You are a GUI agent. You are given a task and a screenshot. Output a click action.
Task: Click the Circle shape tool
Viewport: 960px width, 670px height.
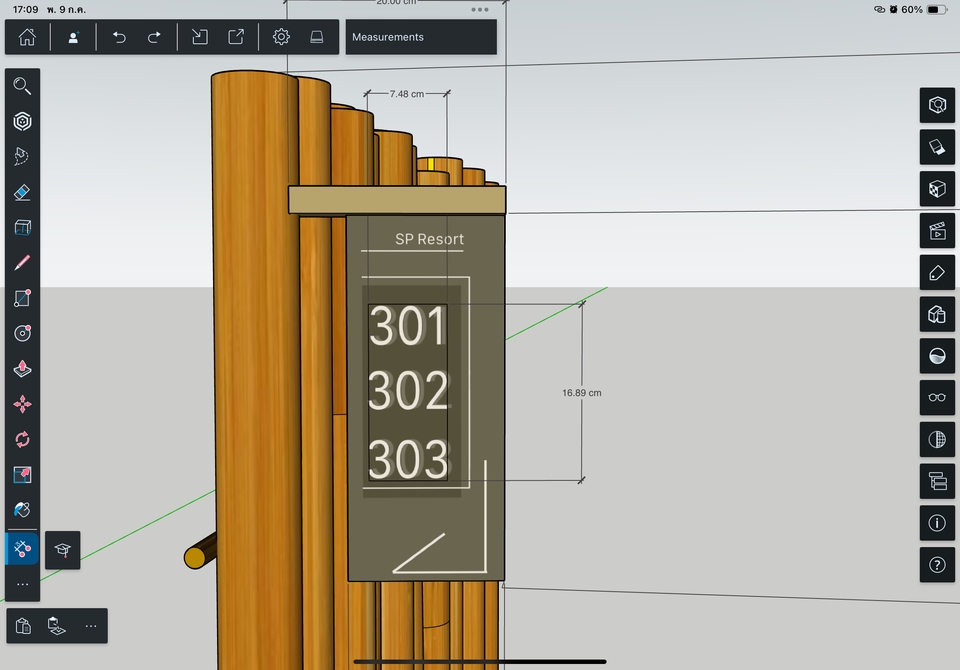click(22, 333)
